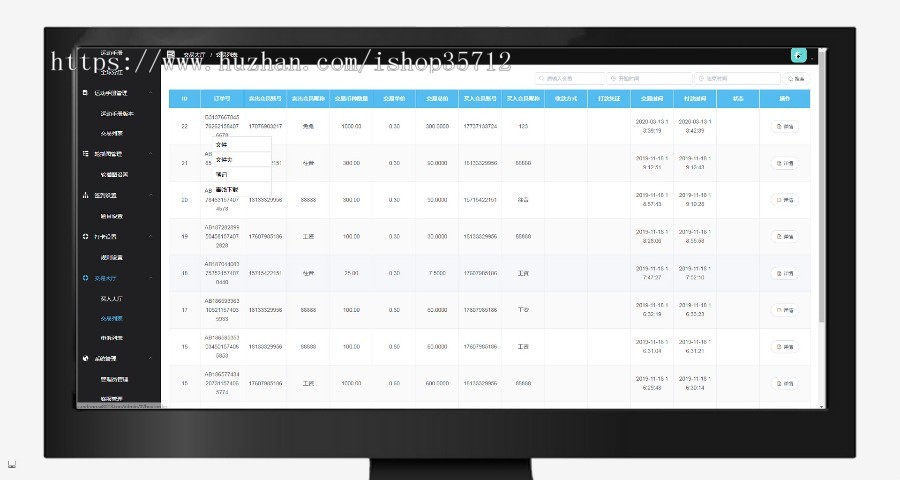Open 详情 for order ID 20
Viewport: 900px width, 480px height.
click(x=785, y=200)
